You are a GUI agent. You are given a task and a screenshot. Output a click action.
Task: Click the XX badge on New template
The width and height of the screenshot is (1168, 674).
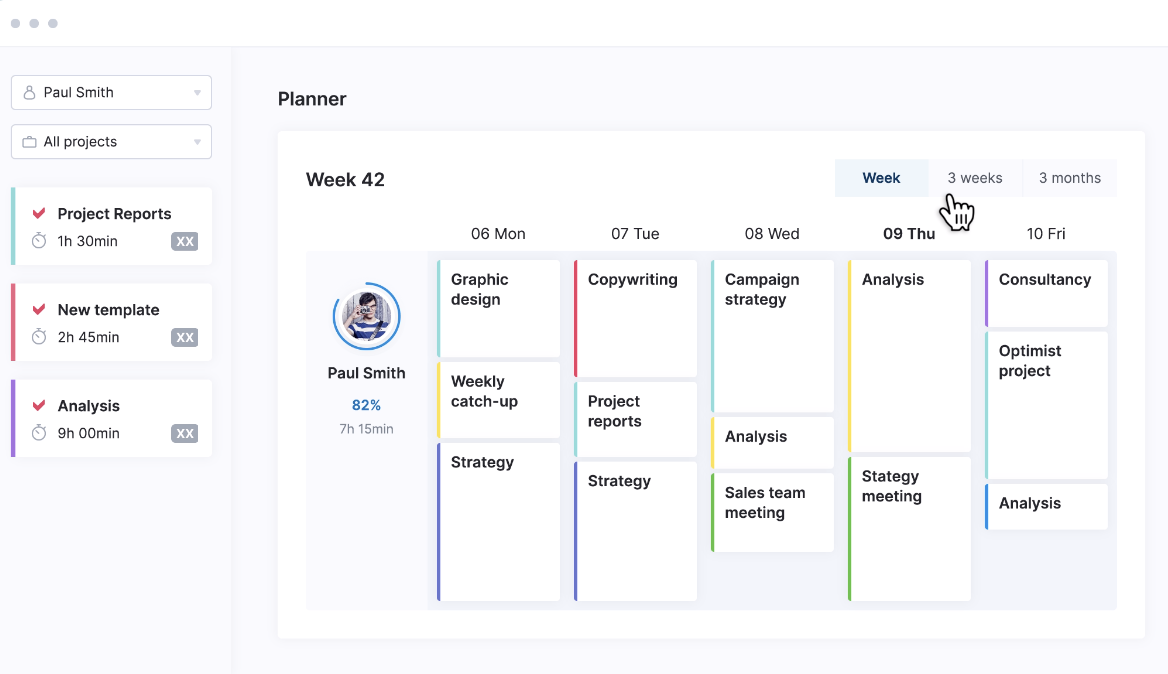tap(184, 337)
